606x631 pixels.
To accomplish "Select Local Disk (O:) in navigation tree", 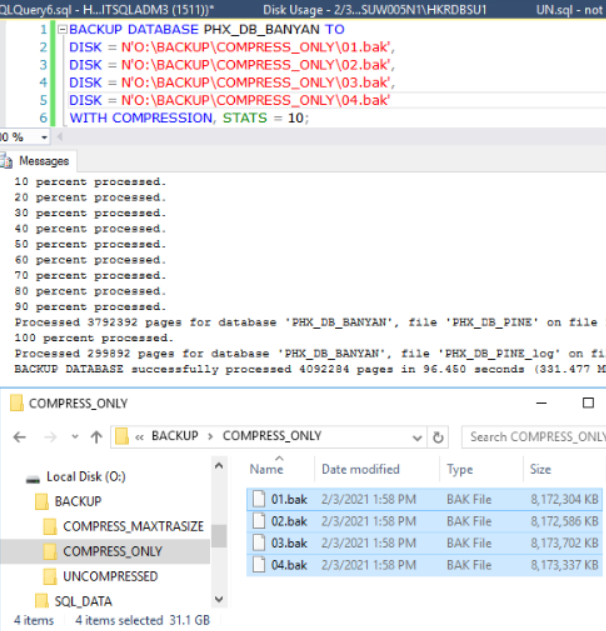I will point(86,477).
